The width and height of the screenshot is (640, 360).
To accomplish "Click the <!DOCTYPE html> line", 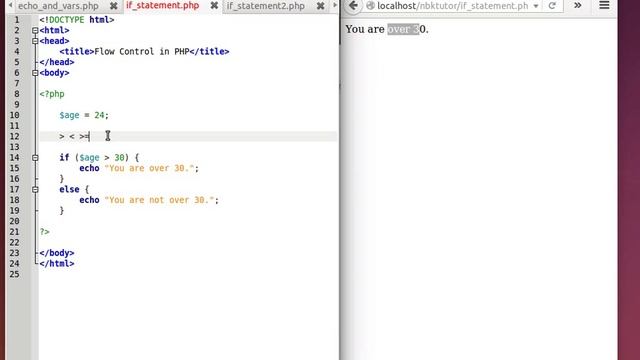I will pos(77,20).
